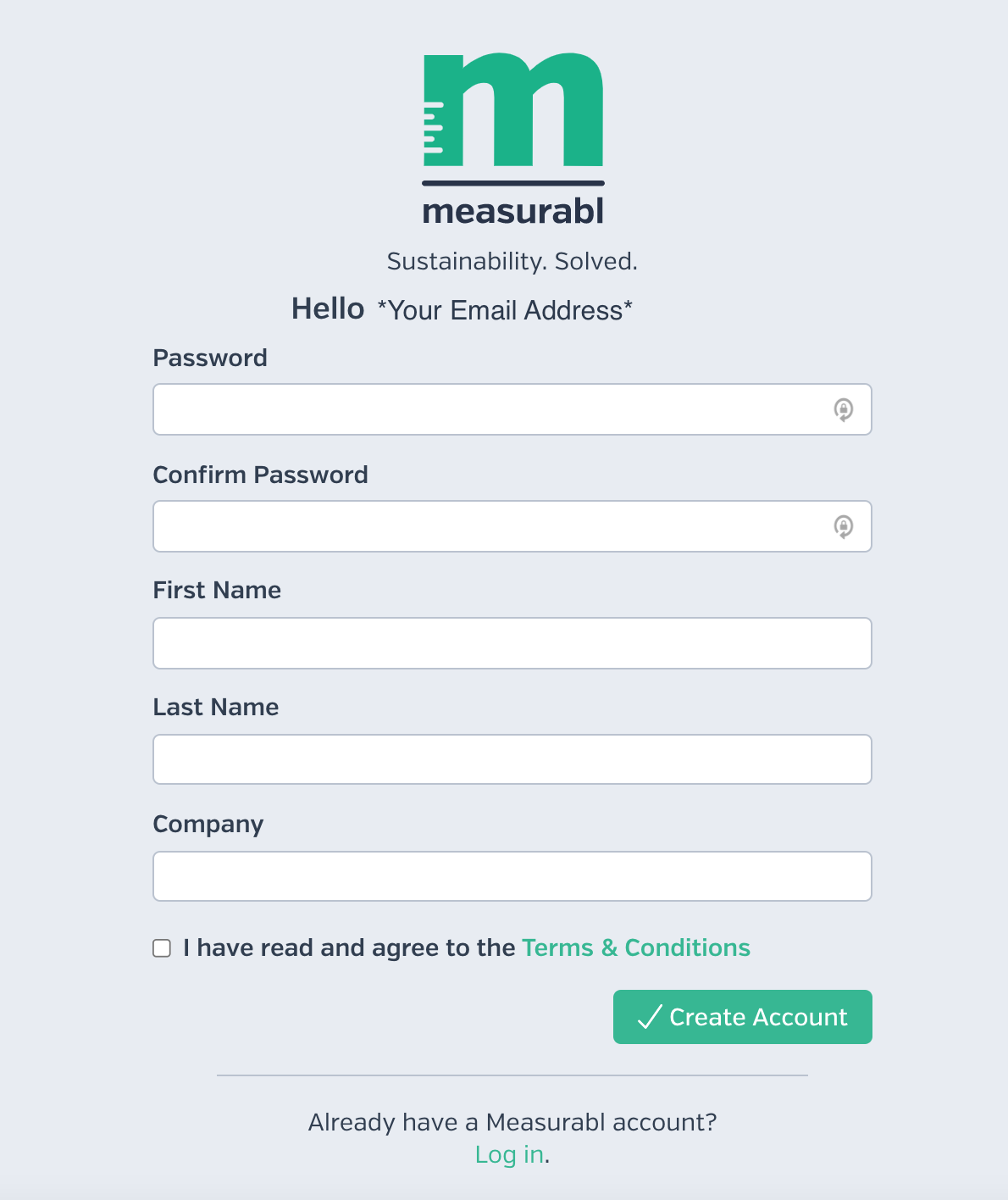Click the Confirm Password label
This screenshot has width=1008, height=1200.
(x=261, y=475)
